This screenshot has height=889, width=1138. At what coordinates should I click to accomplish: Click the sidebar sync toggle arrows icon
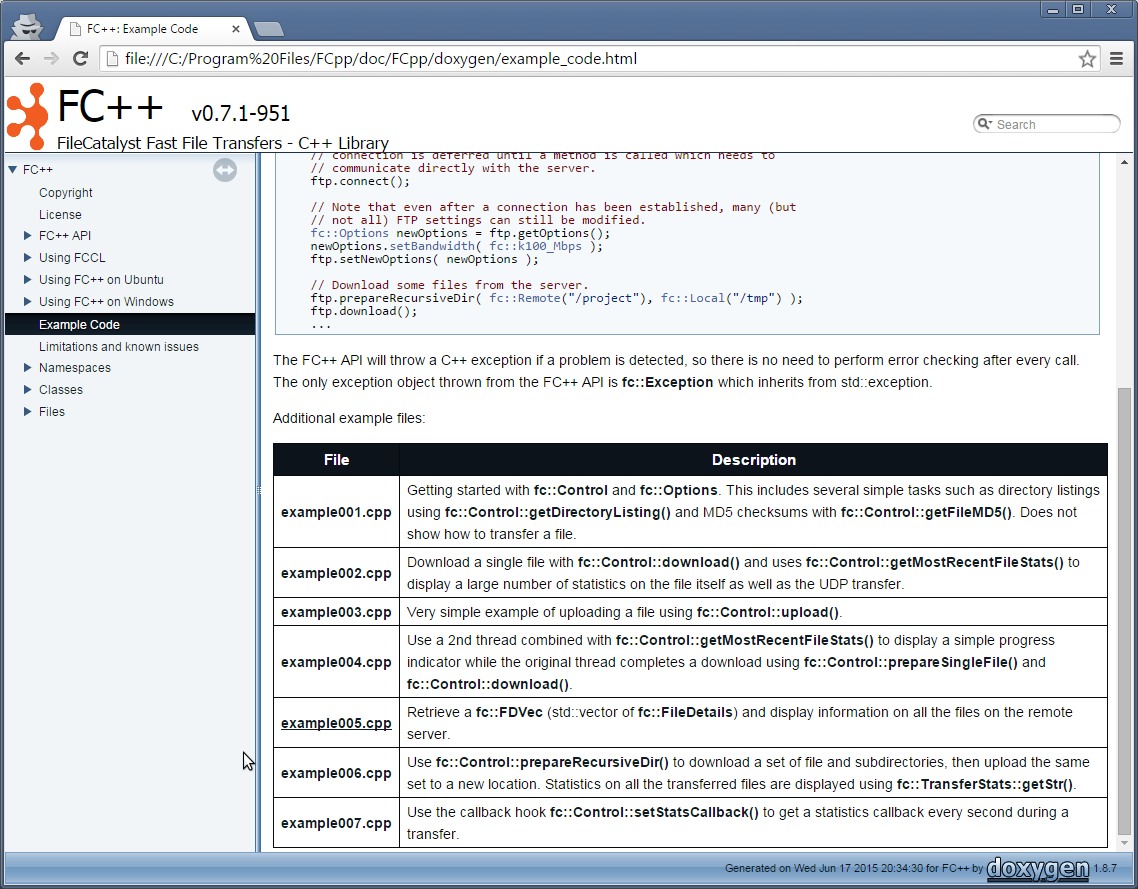[225, 170]
